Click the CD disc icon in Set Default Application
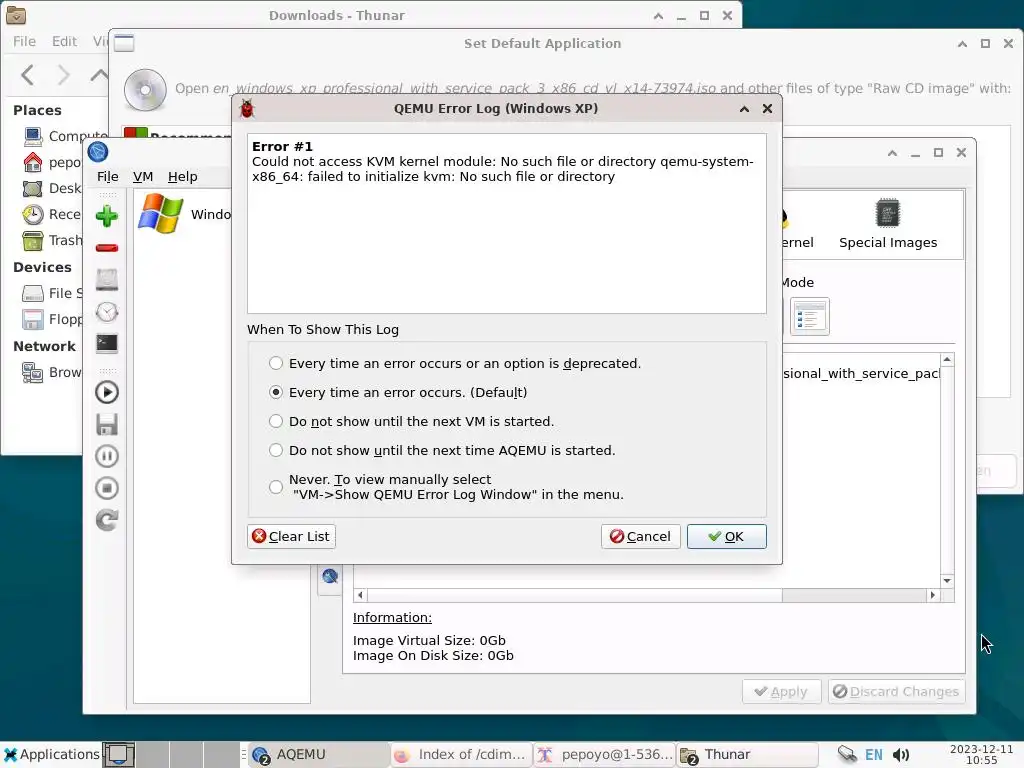1024x768 pixels. (146, 89)
